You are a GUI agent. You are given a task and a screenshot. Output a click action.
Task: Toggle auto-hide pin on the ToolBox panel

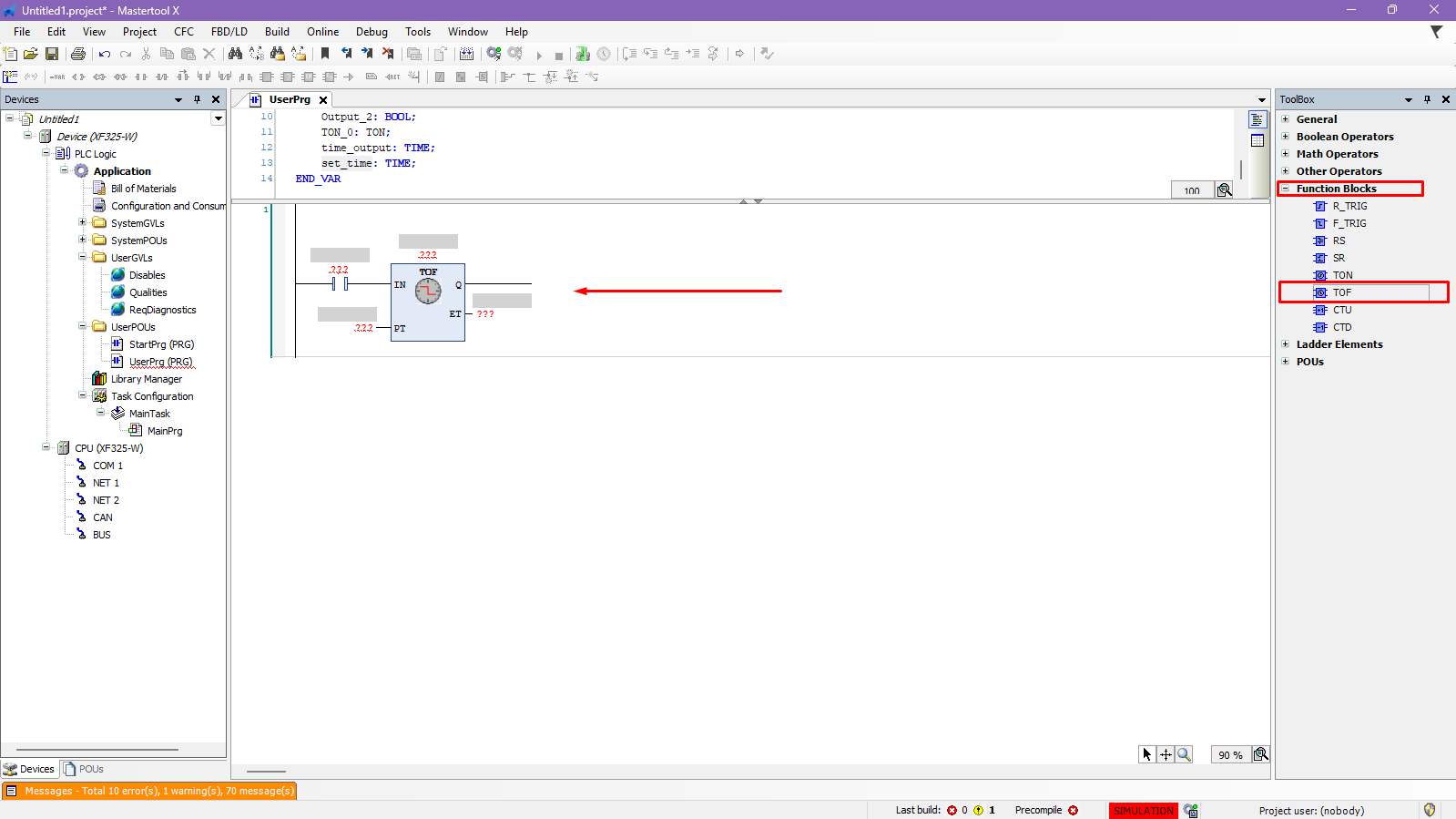[1427, 99]
